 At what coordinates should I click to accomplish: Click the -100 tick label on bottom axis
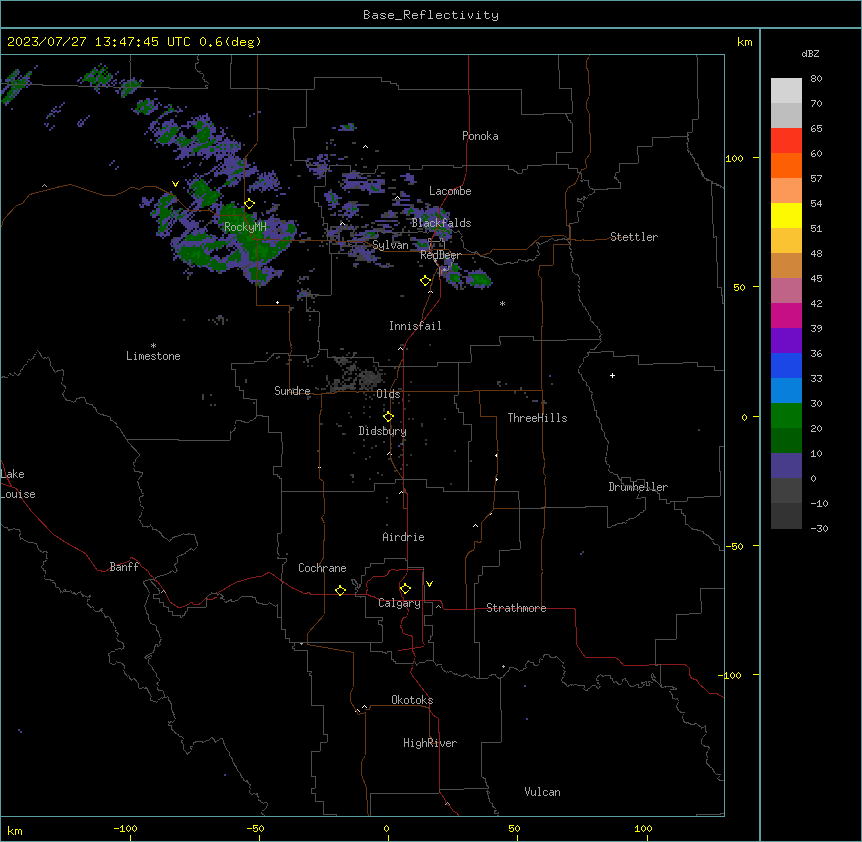[125, 828]
